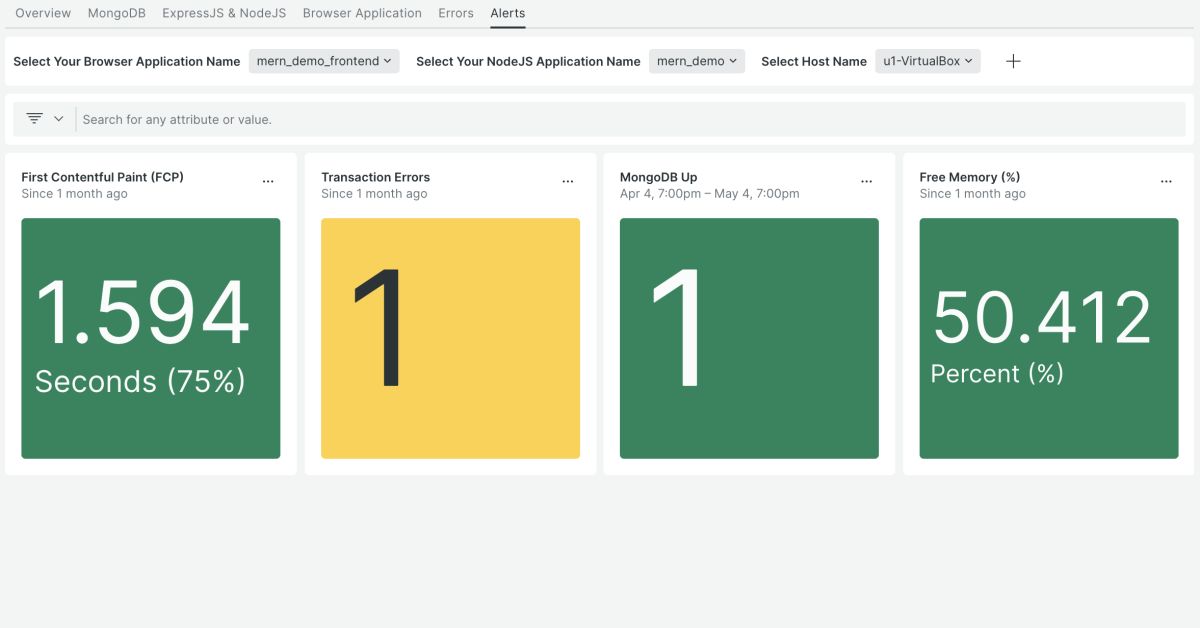1200x628 pixels.
Task: Open the Transaction Errors widget ellipsis menu
Action: [x=568, y=182]
